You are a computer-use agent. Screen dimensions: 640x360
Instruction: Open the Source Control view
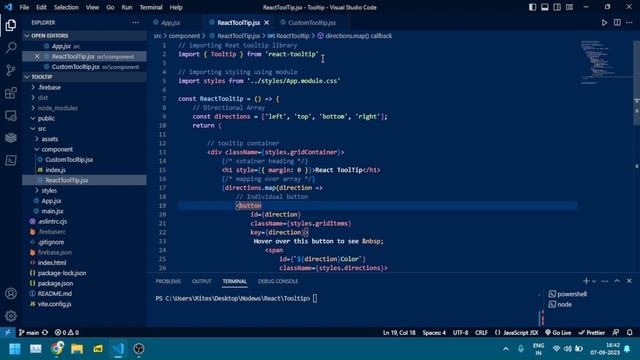[x=11, y=70]
